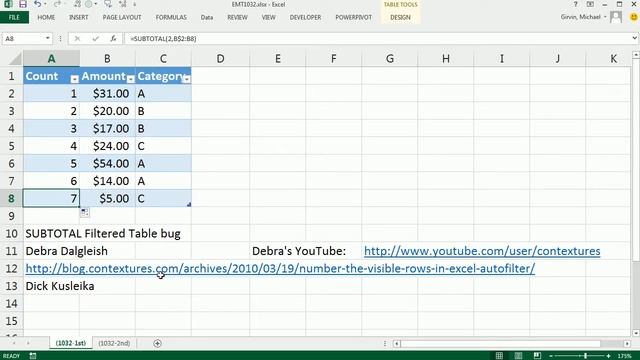Image resolution: width=640 pixels, height=360 pixels.
Task: Open the Count column filter dropdown
Action: click(74, 79)
